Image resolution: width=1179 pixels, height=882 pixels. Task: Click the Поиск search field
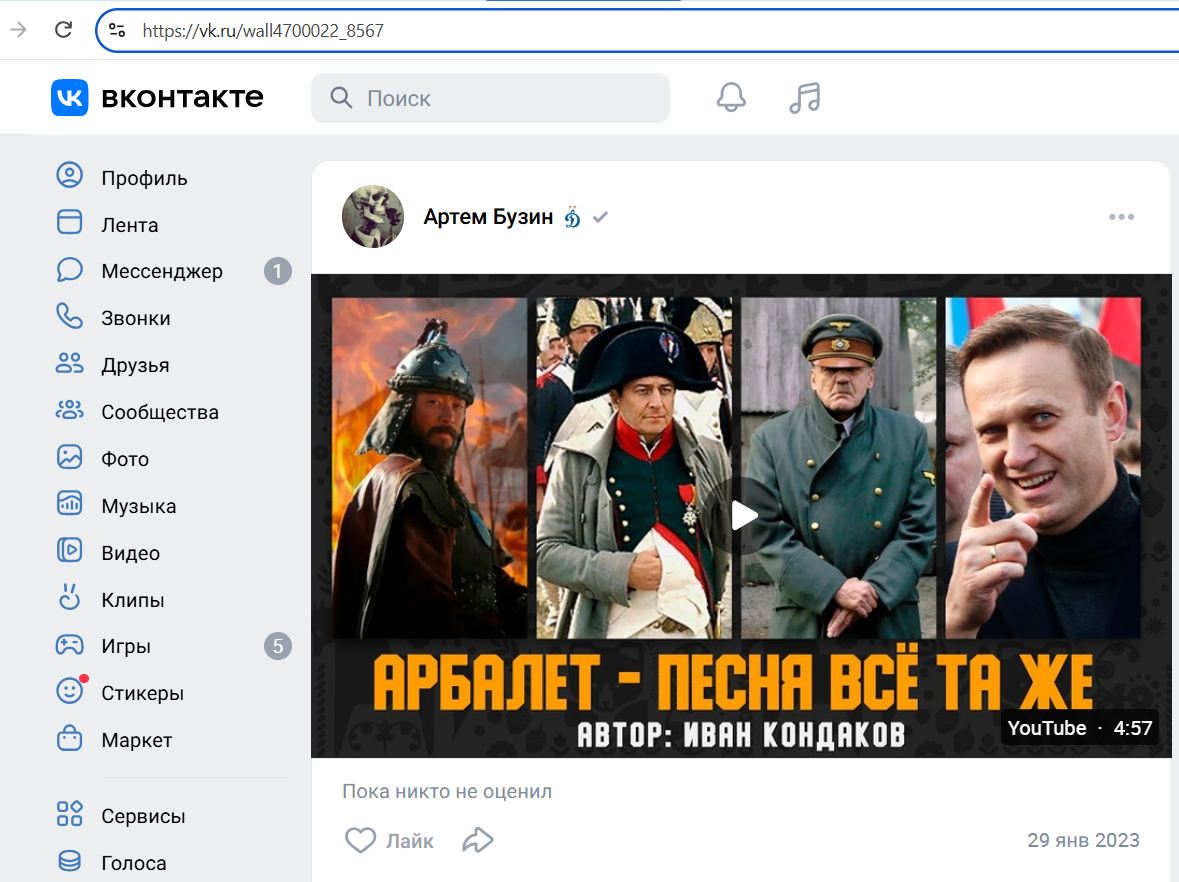(490, 98)
